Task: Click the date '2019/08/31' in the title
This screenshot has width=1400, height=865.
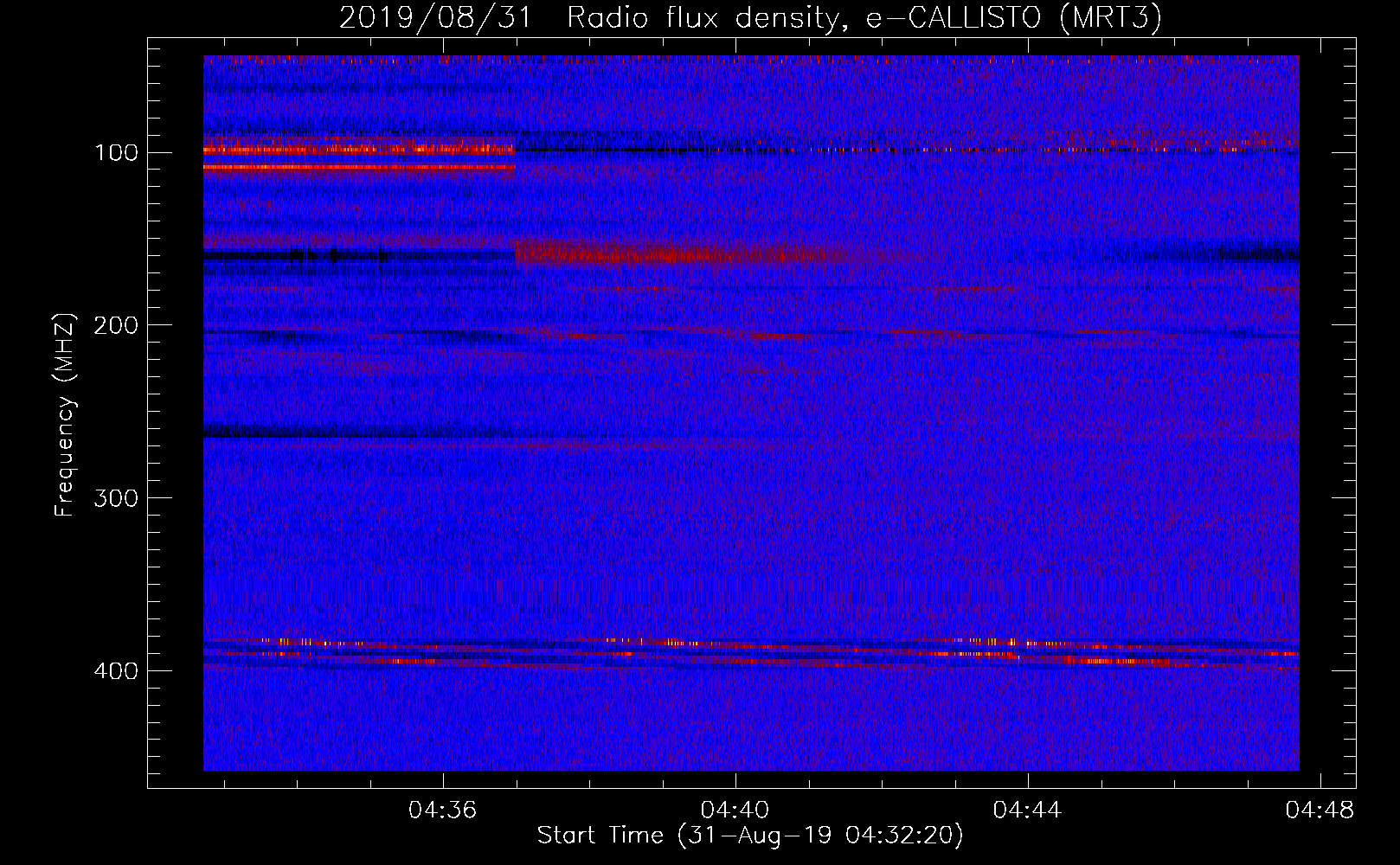Action: point(435,17)
